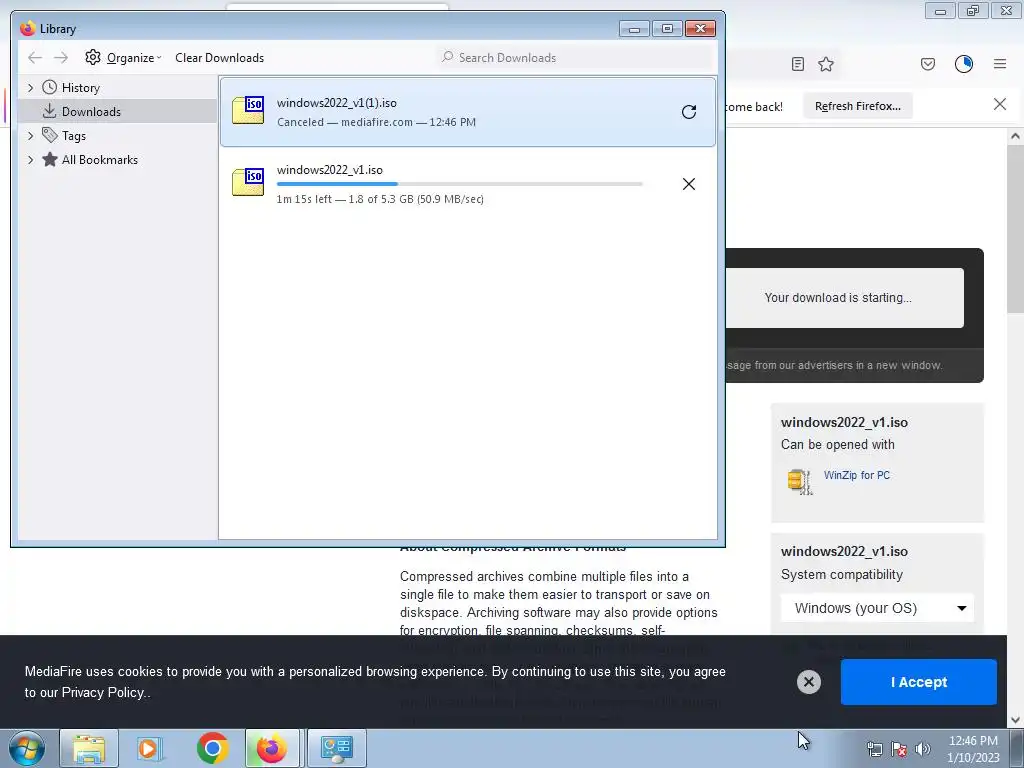
Task: Open Firefox downloads progress indicator
Action: click(x=964, y=64)
